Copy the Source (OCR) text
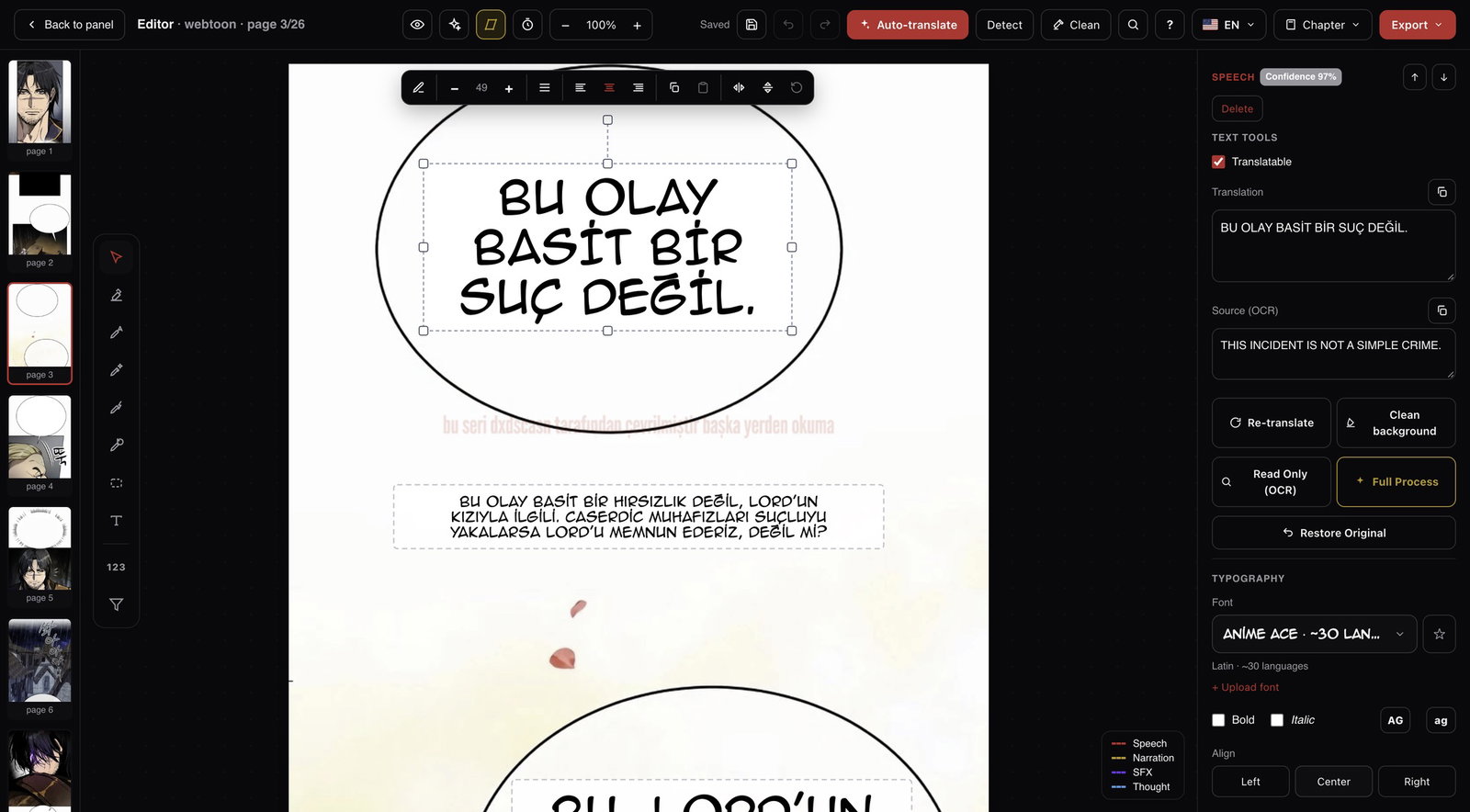The height and width of the screenshot is (812, 1470). [x=1442, y=310]
